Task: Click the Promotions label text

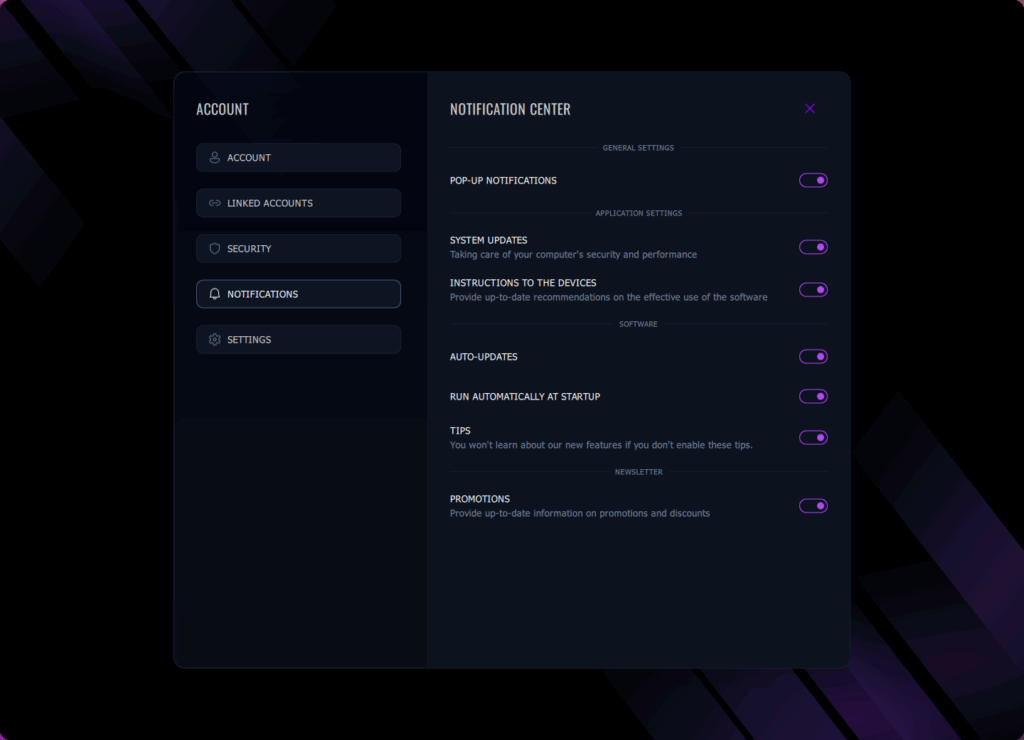Action: click(x=480, y=499)
